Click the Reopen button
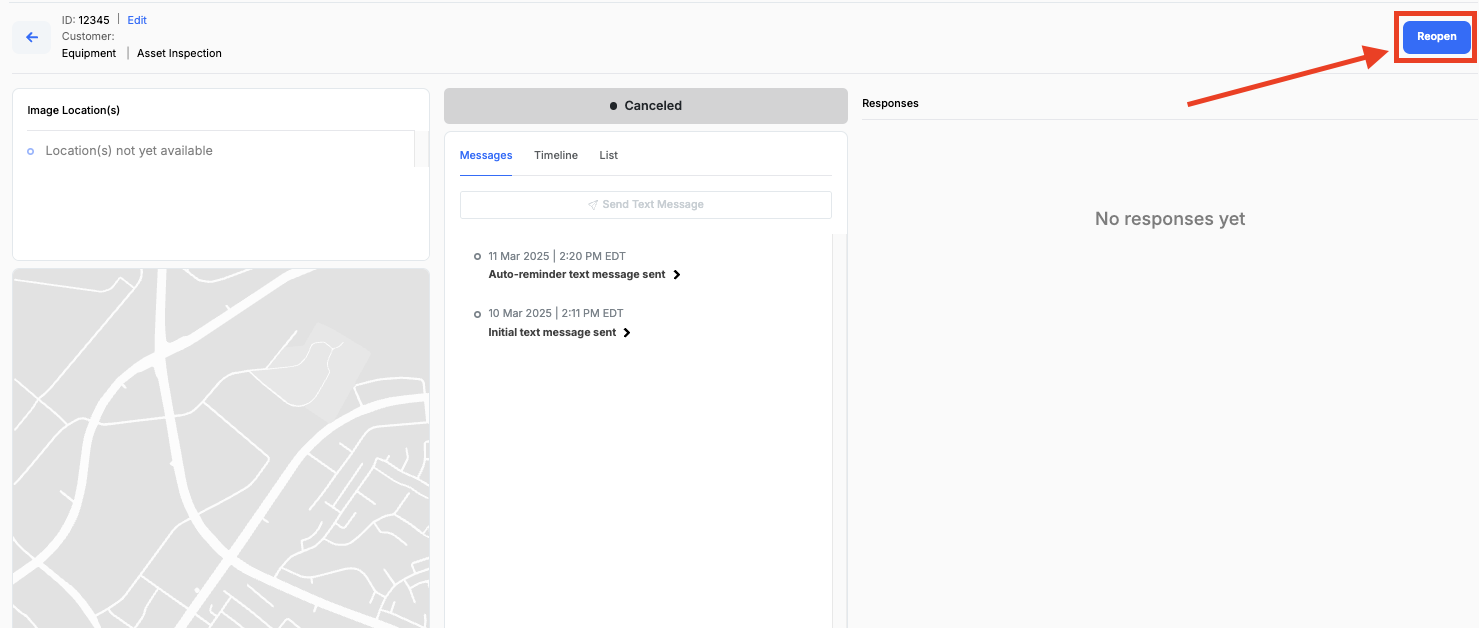Screen dimensions: 1479x628 click(1436, 36)
